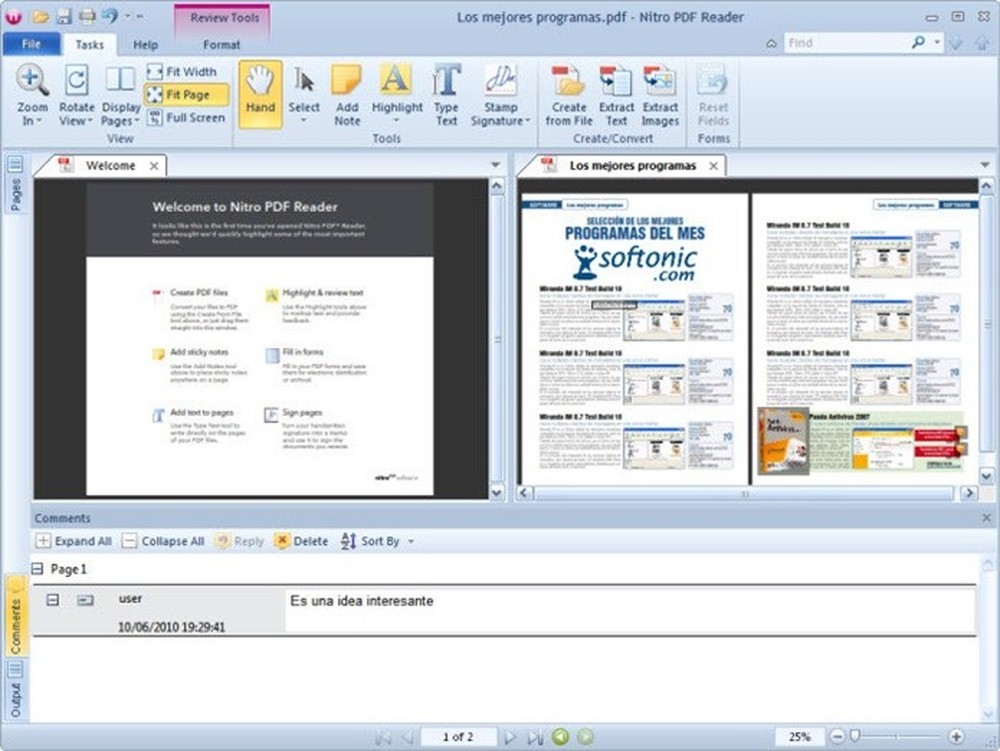The width and height of the screenshot is (1000, 751).
Task: Click the Extract Text tool
Action: pyautogui.click(x=616, y=95)
